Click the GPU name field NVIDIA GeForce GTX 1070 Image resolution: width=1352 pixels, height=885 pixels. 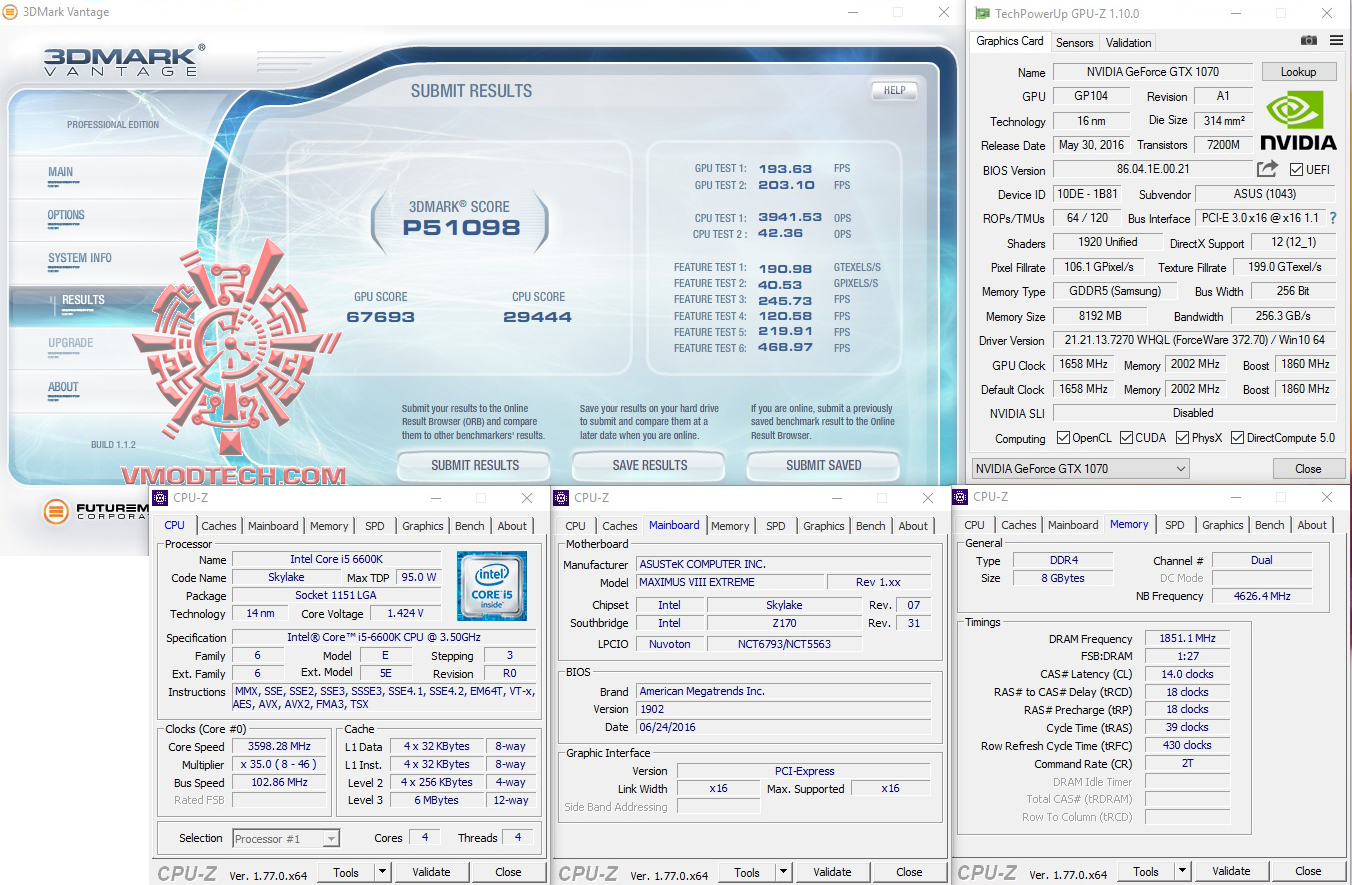(1152, 72)
